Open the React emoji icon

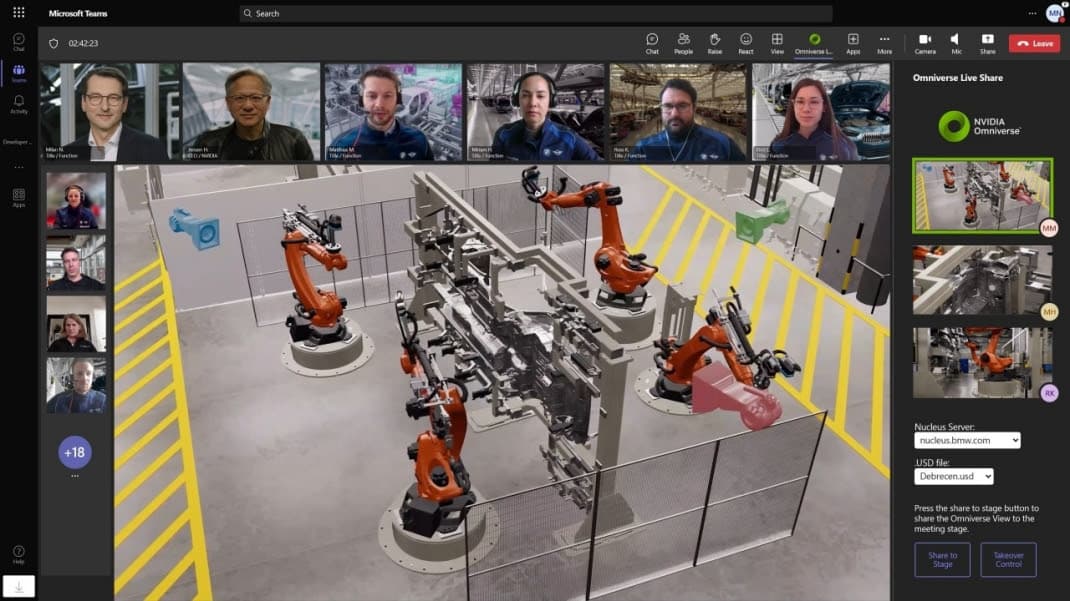(745, 40)
